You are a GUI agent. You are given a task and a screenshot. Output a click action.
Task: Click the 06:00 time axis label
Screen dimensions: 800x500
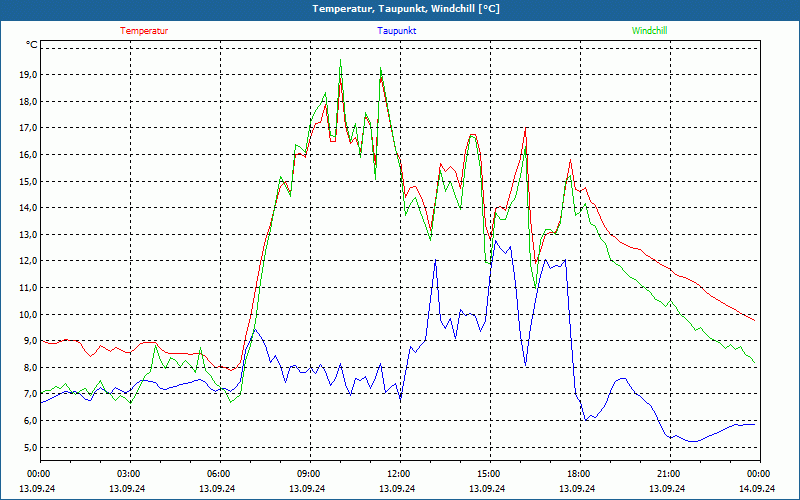coord(220,474)
